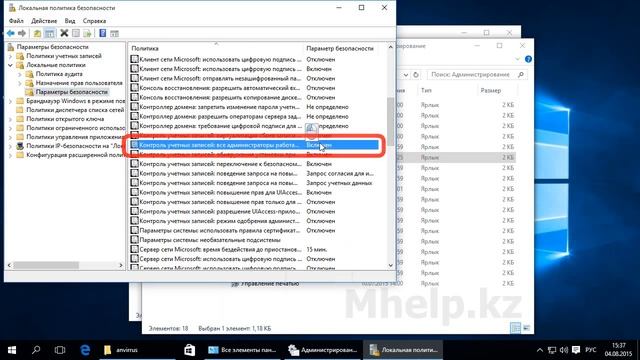Click the volume icon in the system tray
The height and width of the screenshot is (360, 640).
coord(564,350)
